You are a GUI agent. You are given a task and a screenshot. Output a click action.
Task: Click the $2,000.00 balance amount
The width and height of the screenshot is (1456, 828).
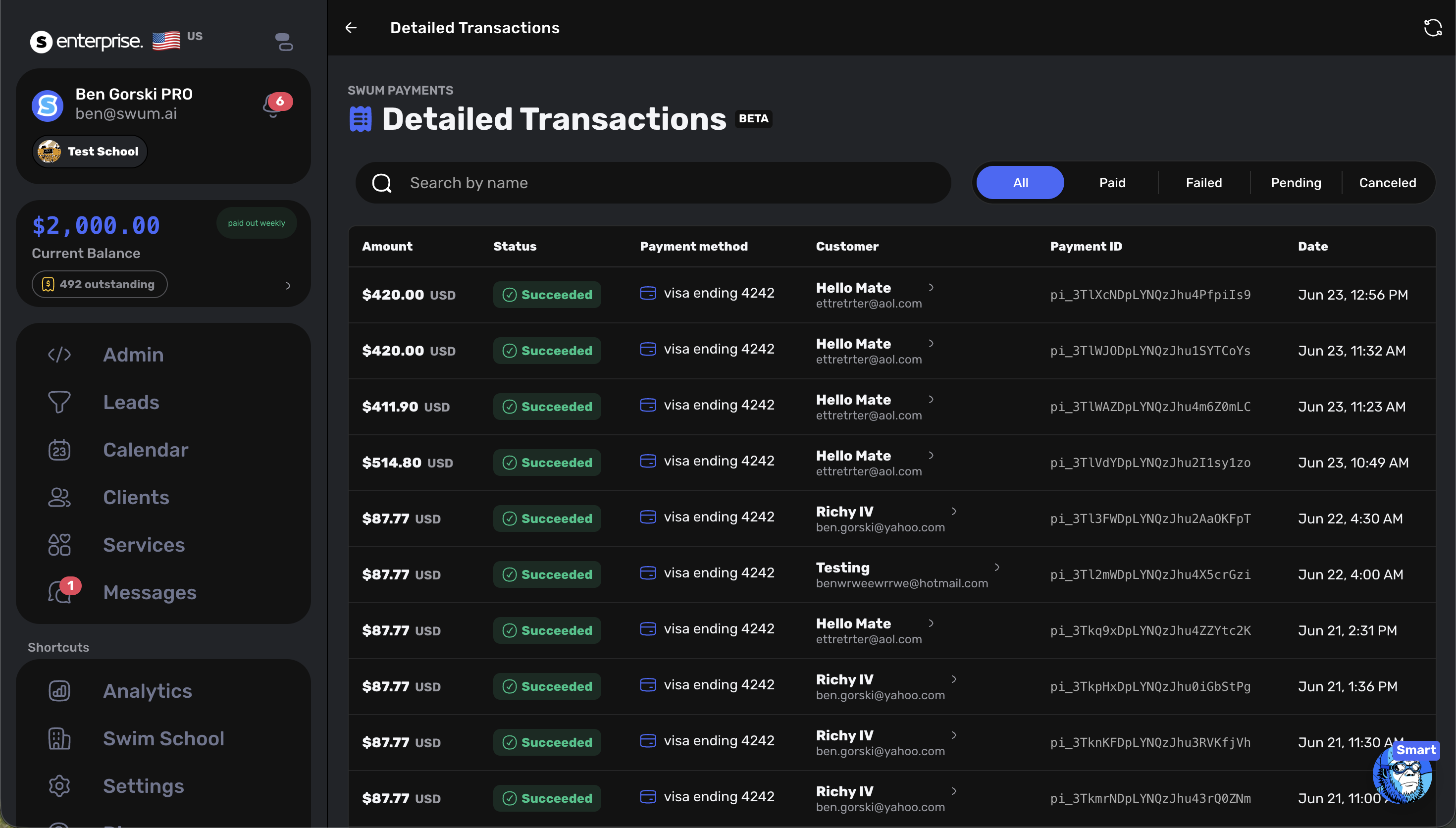tap(96, 226)
